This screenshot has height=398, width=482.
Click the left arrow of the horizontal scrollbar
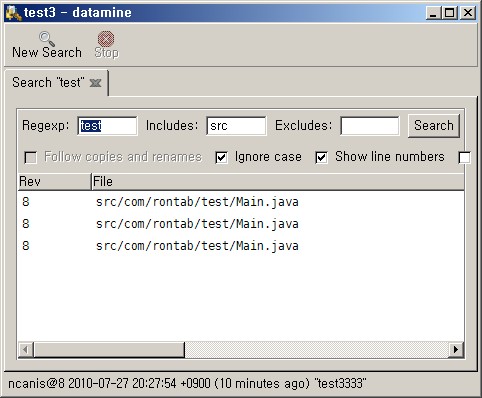point(26,350)
